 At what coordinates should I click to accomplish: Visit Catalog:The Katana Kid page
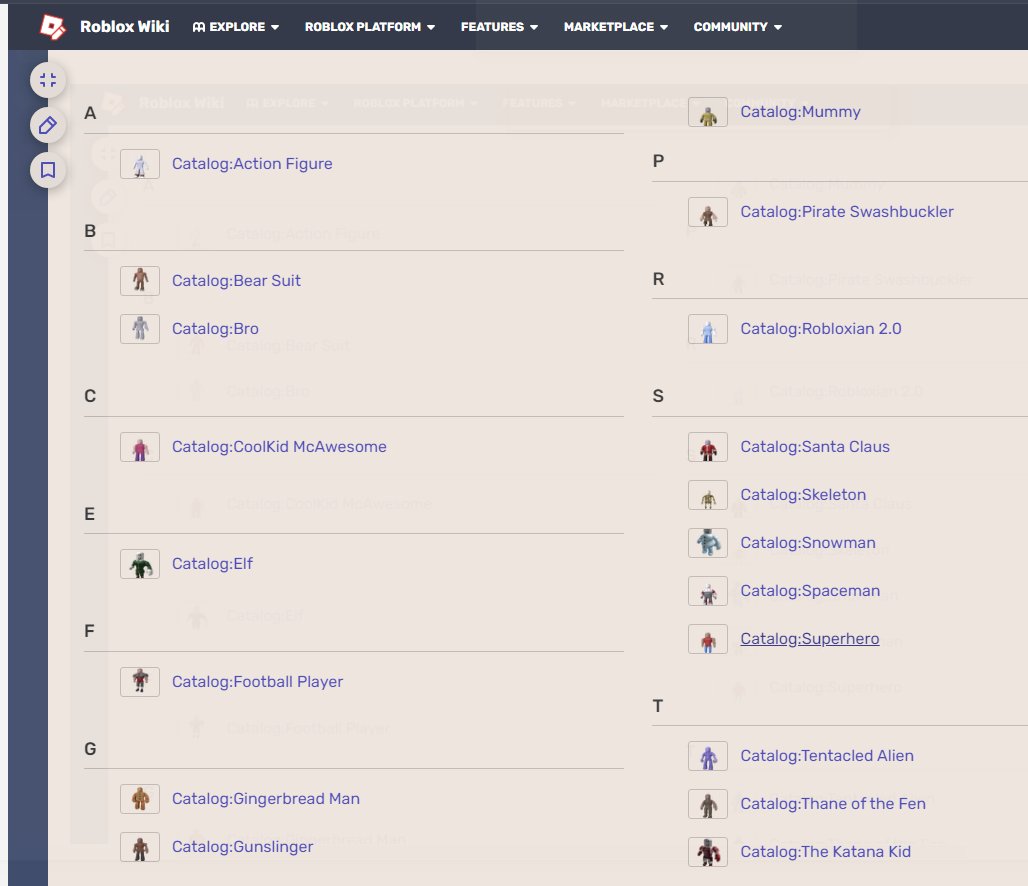pos(825,852)
